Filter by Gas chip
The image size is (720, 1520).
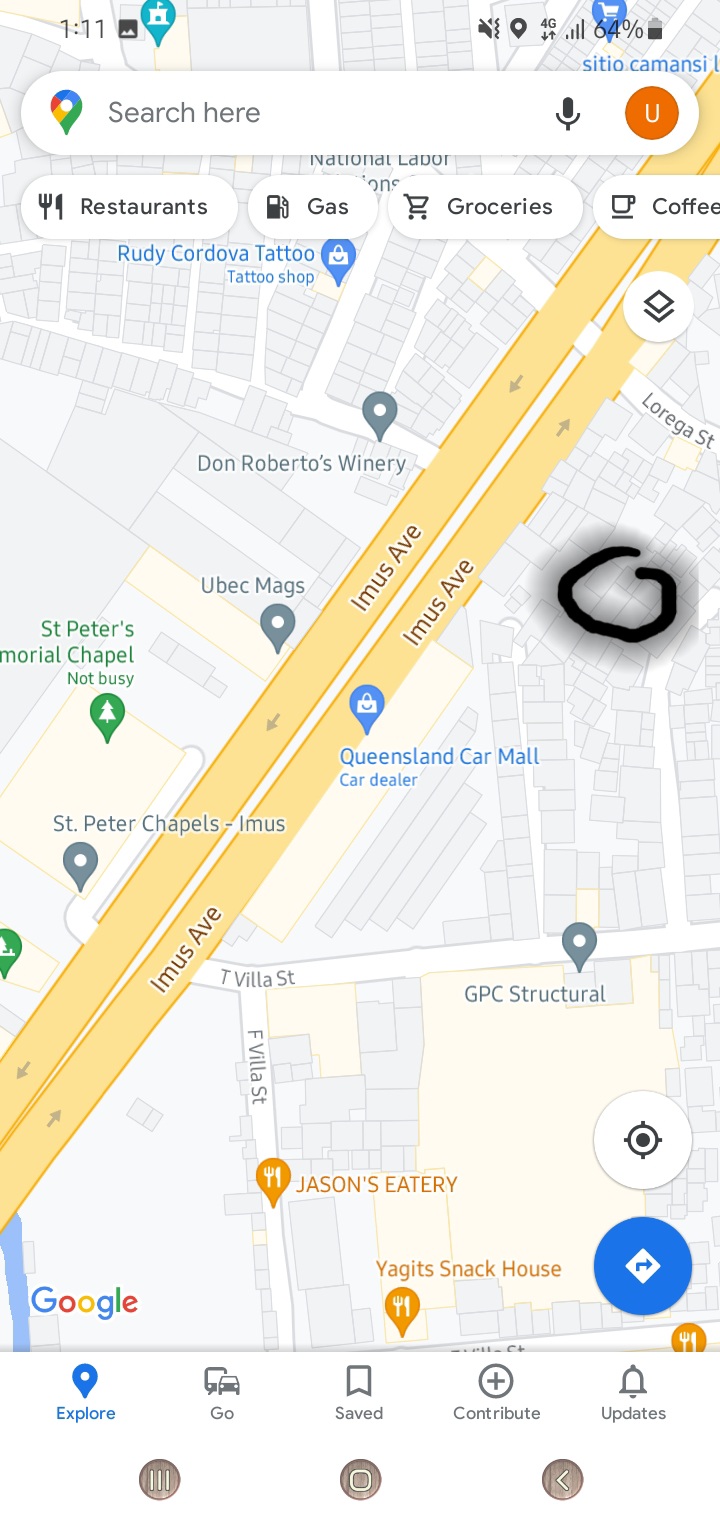click(311, 207)
